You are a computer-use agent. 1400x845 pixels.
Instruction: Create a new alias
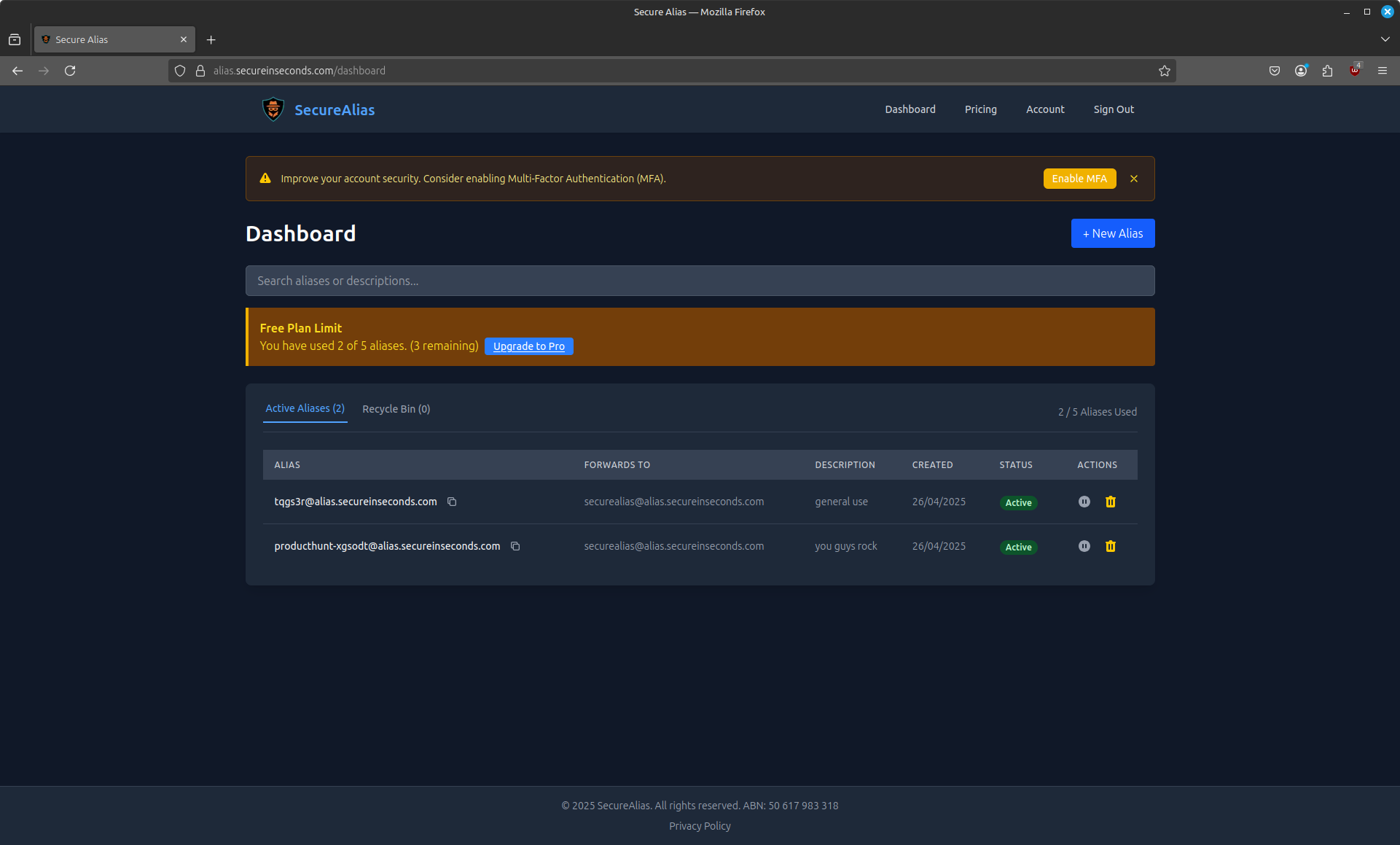click(x=1112, y=233)
